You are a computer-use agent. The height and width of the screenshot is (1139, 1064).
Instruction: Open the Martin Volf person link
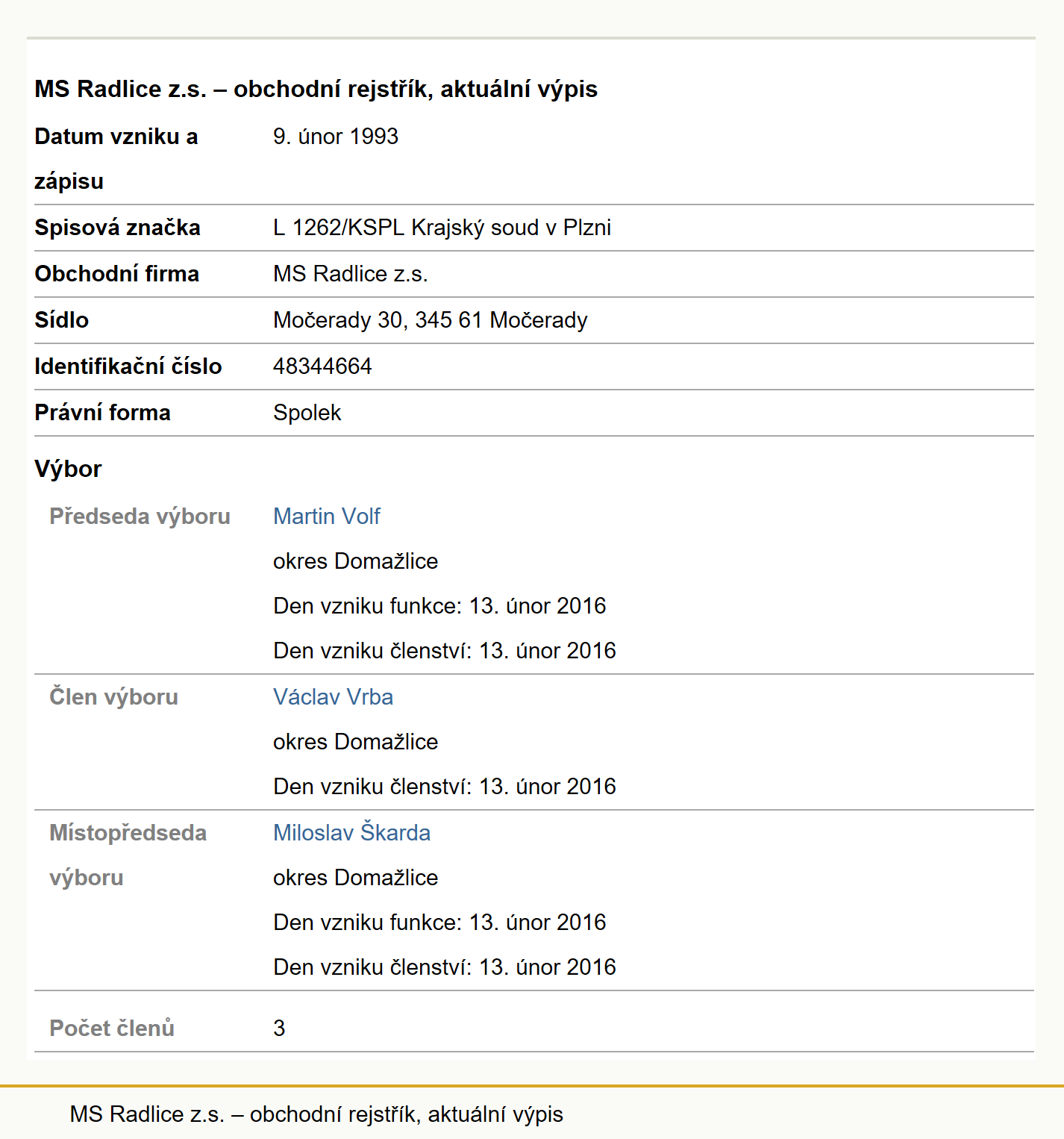[327, 516]
